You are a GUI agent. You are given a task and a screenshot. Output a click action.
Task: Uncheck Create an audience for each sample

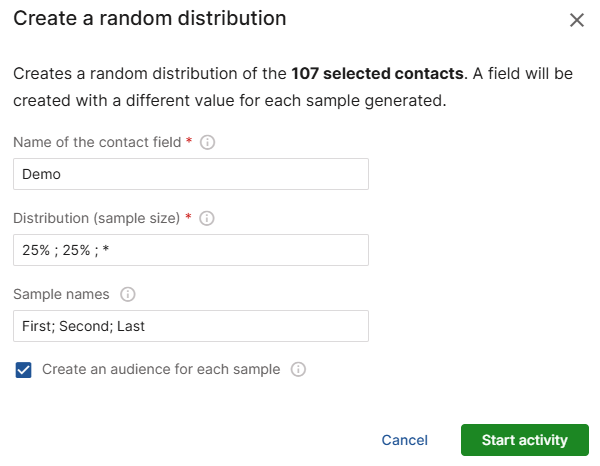23,370
